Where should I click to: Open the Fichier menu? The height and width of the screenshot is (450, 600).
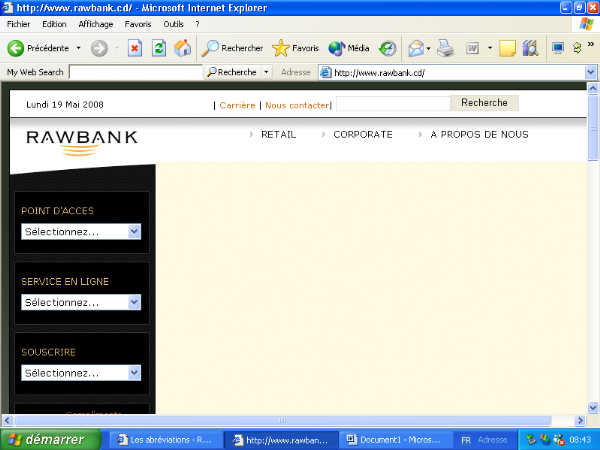[18, 24]
